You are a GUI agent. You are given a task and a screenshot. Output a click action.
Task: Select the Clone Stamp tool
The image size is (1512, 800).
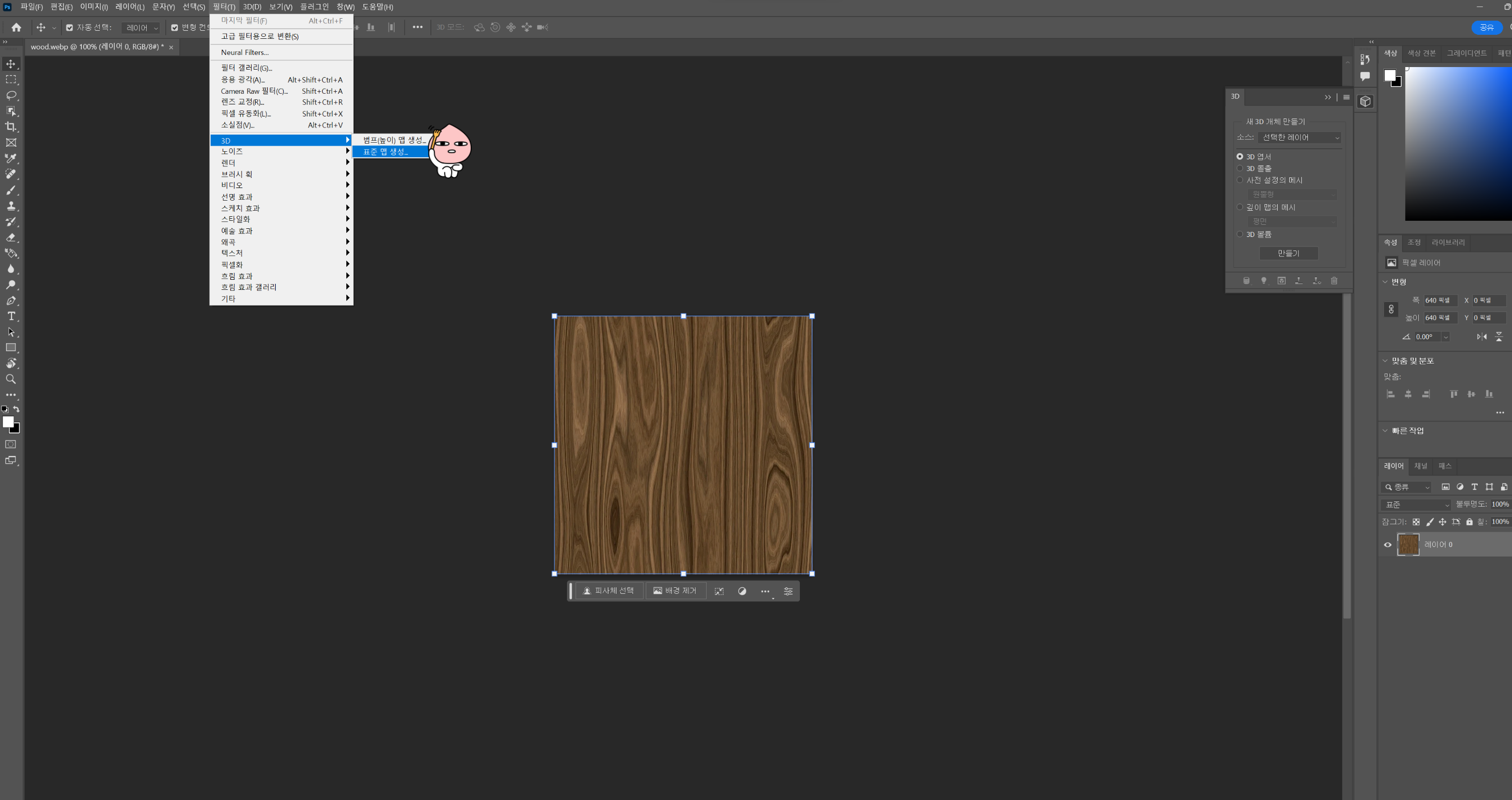coord(11,206)
